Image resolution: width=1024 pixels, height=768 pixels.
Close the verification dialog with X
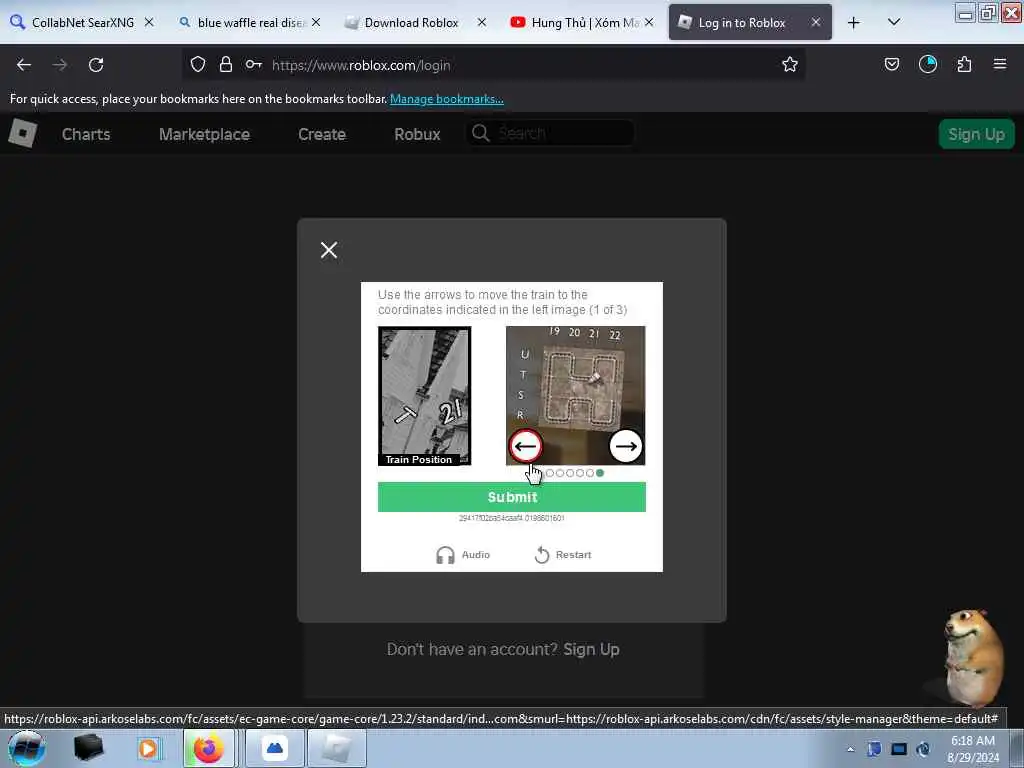329,250
